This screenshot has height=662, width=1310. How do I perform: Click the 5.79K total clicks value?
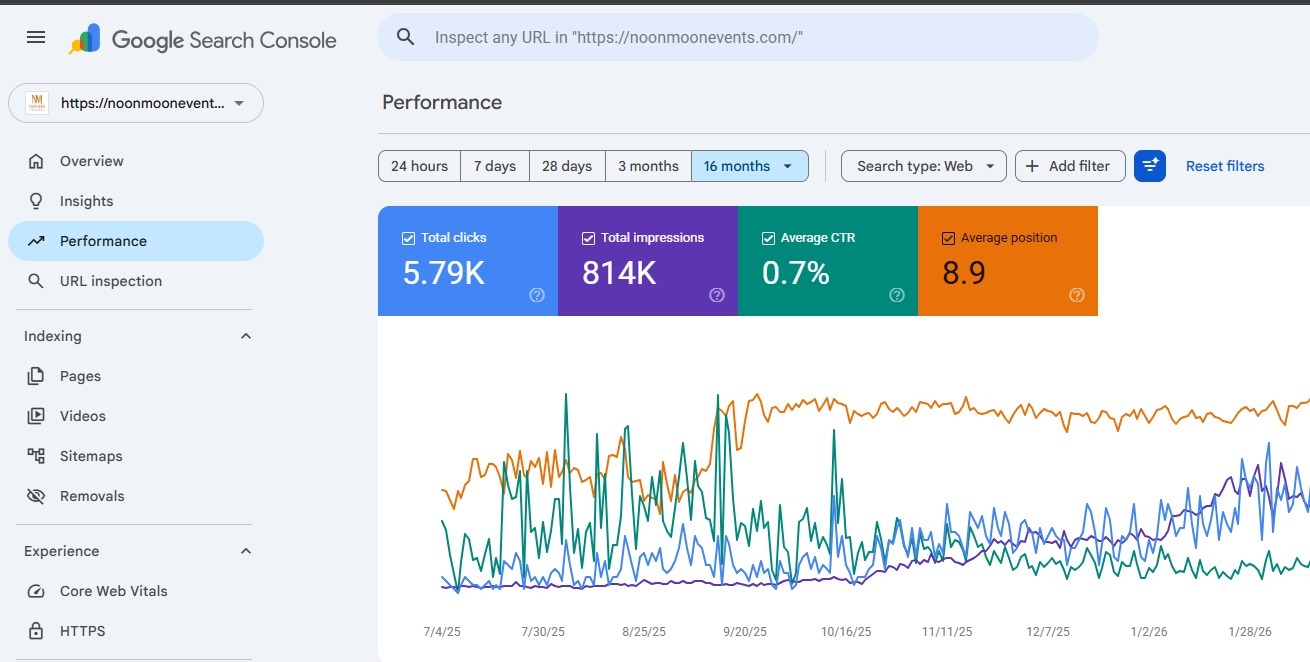click(443, 272)
